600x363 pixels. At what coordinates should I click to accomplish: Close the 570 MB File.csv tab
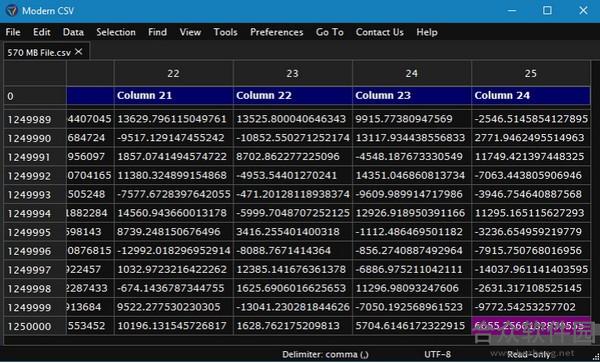pos(79,52)
